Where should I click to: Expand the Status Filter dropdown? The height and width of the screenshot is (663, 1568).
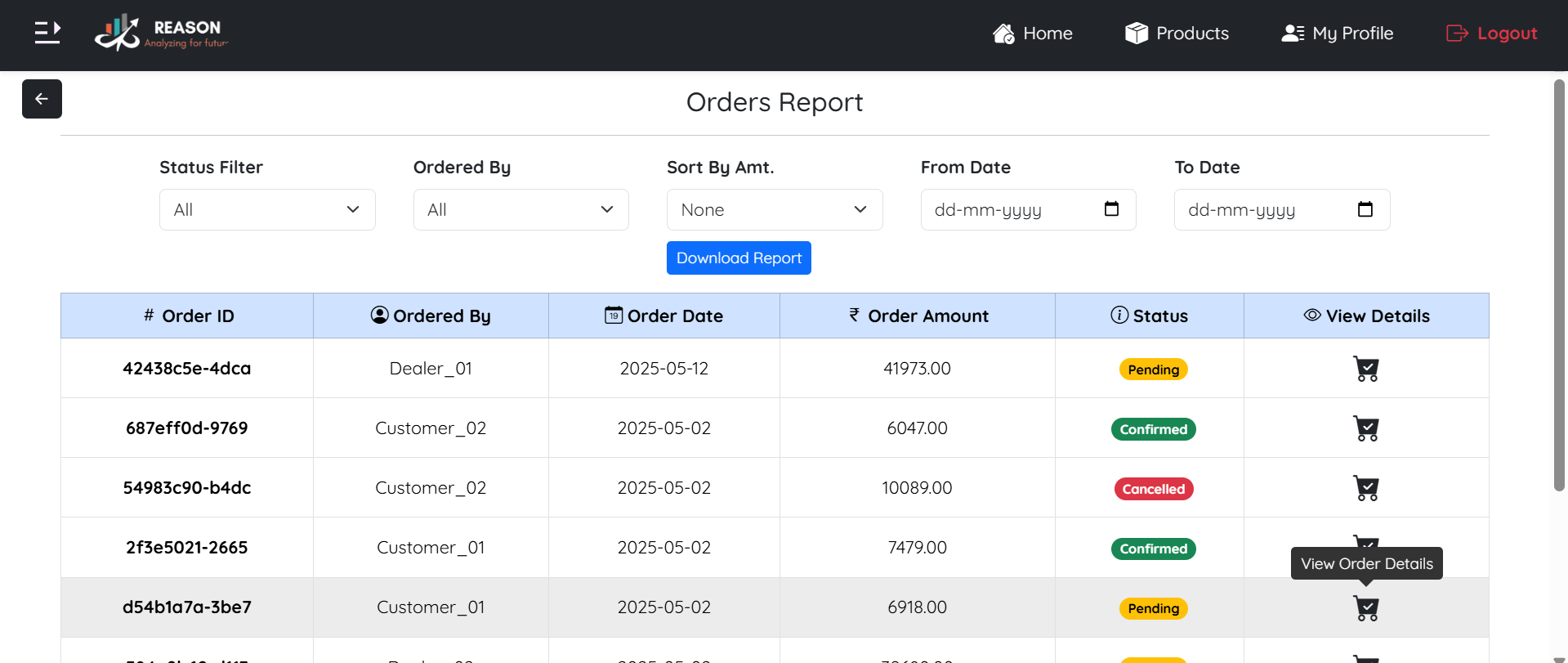click(267, 210)
